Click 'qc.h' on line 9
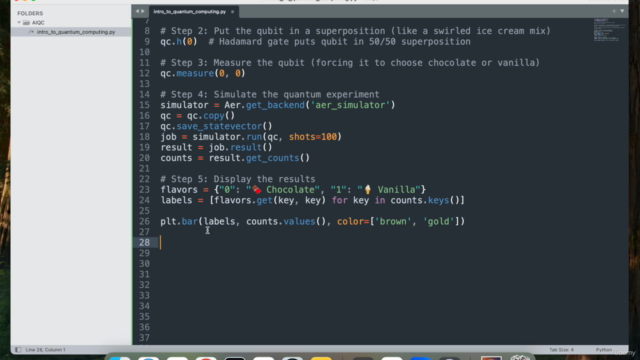640x360 pixels. (171, 42)
